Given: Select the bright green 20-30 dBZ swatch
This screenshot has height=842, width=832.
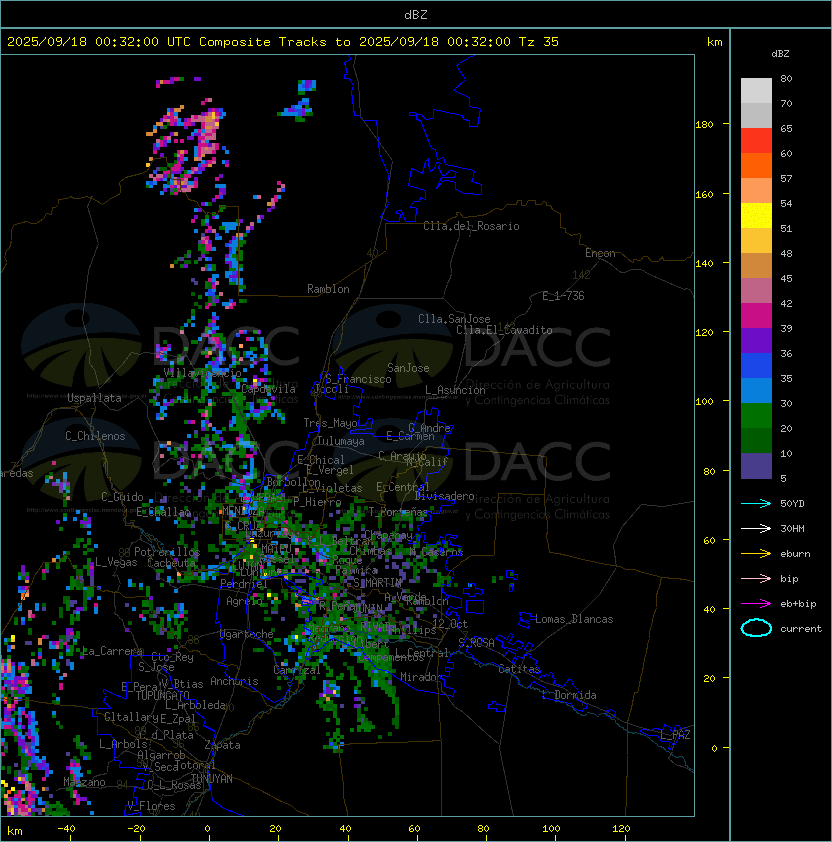Looking at the screenshot, I should tap(756, 416).
